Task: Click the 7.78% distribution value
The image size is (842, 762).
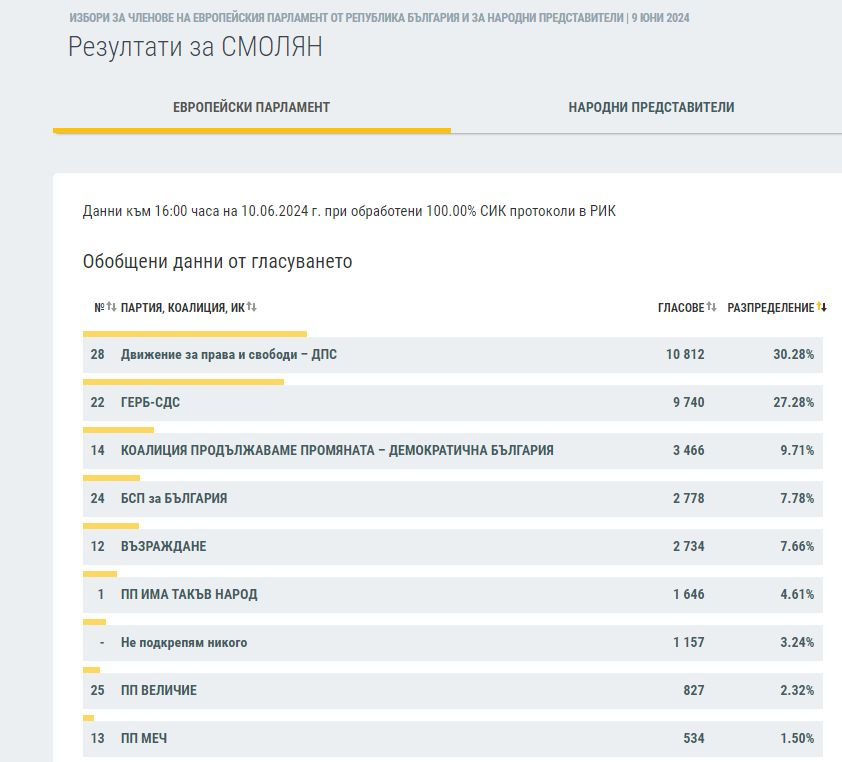Action: (x=797, y=498)
